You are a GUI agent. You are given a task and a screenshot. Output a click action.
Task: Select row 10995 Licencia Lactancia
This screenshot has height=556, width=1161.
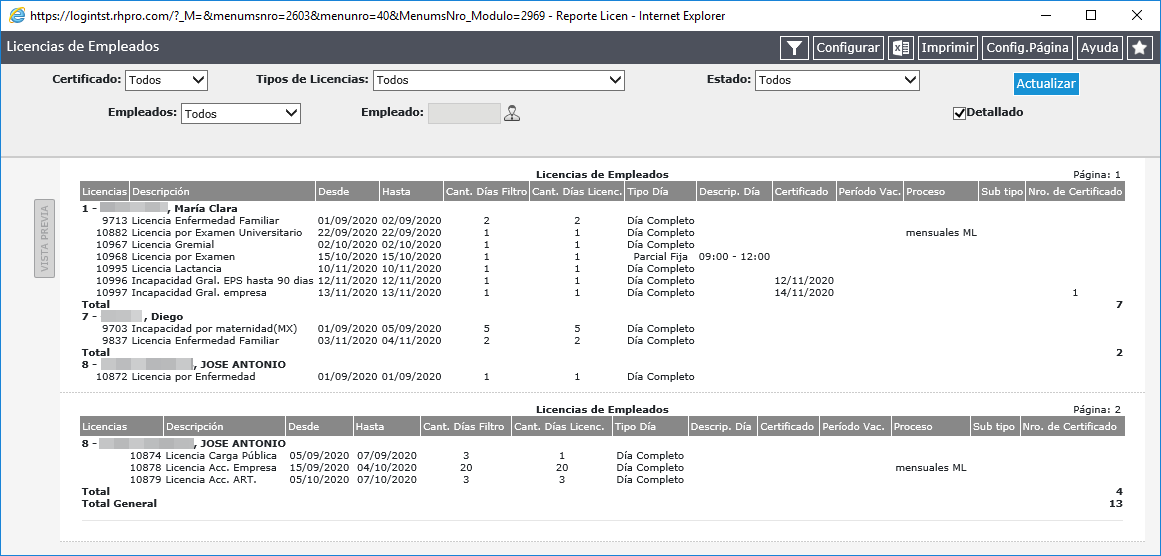(602, 269)
